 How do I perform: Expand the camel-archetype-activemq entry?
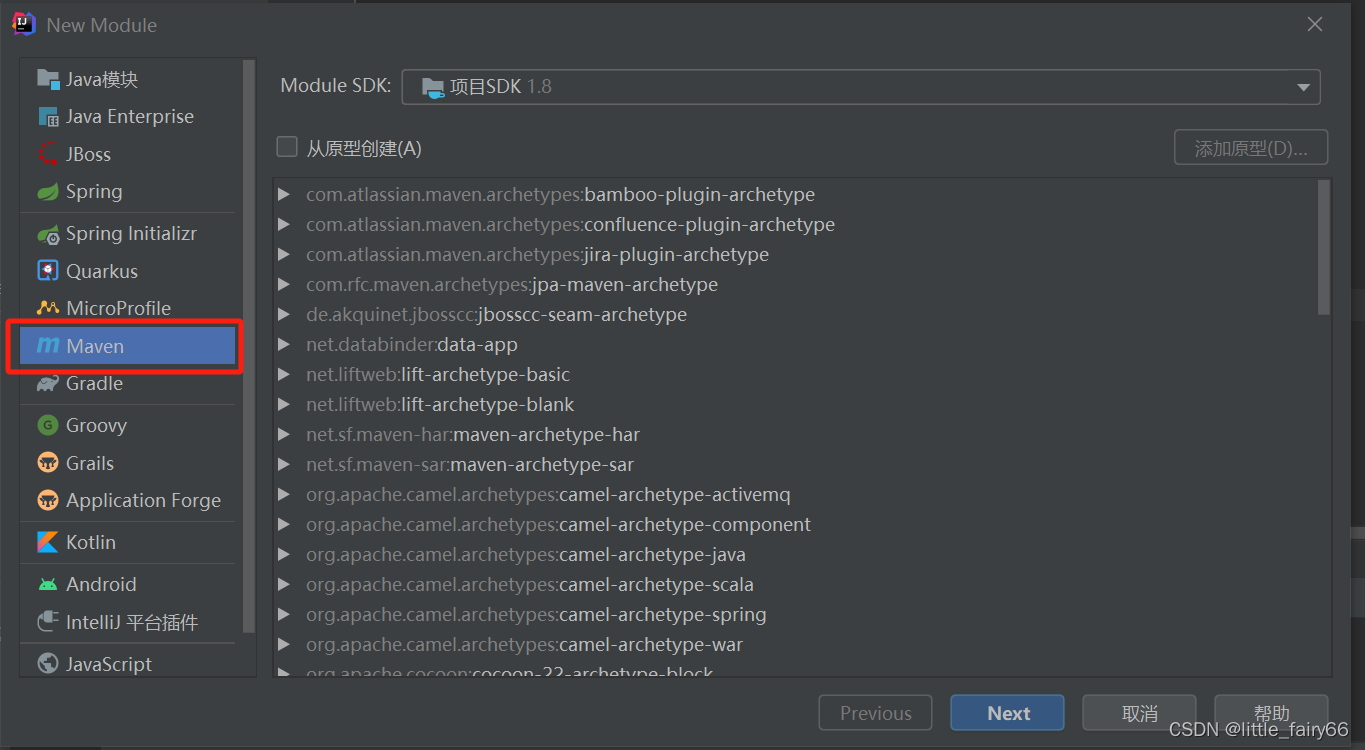click(284, 495)
